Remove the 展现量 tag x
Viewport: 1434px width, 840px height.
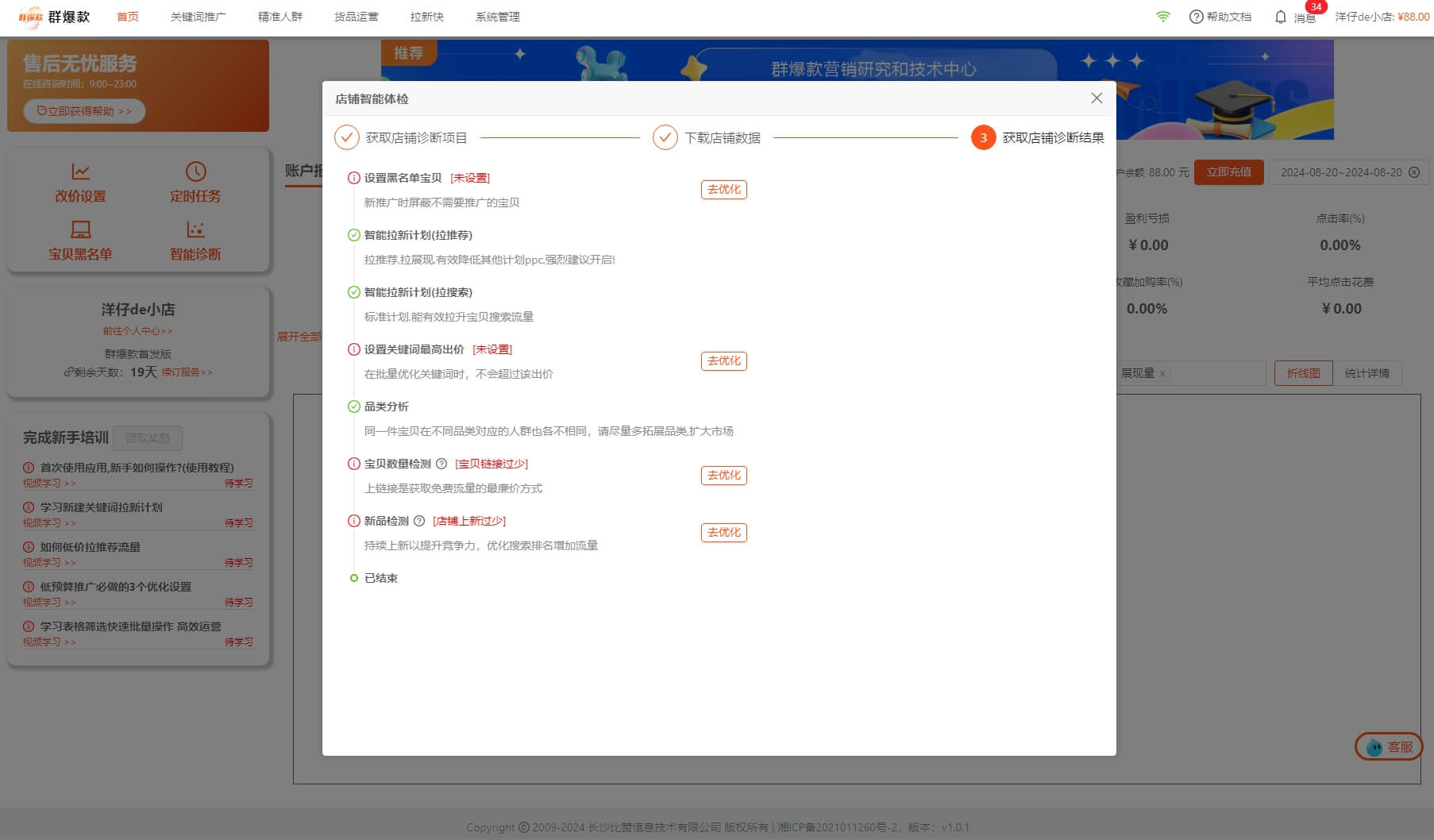click(1162, 374)
